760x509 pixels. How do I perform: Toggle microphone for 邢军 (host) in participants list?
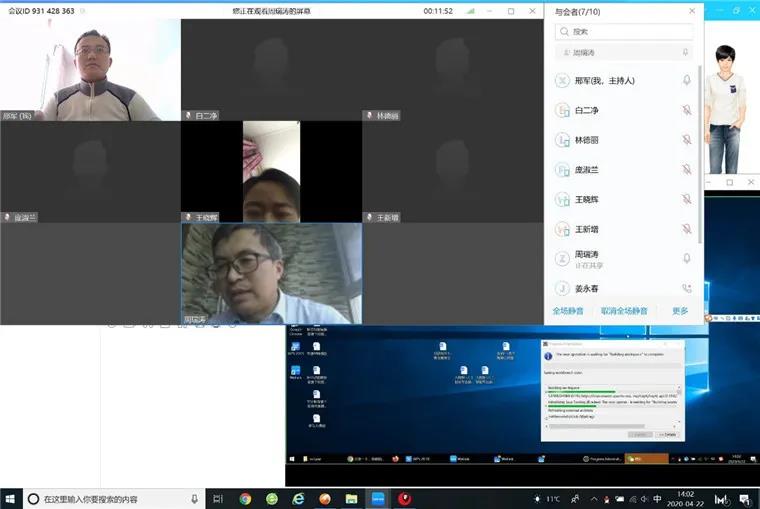686,81
